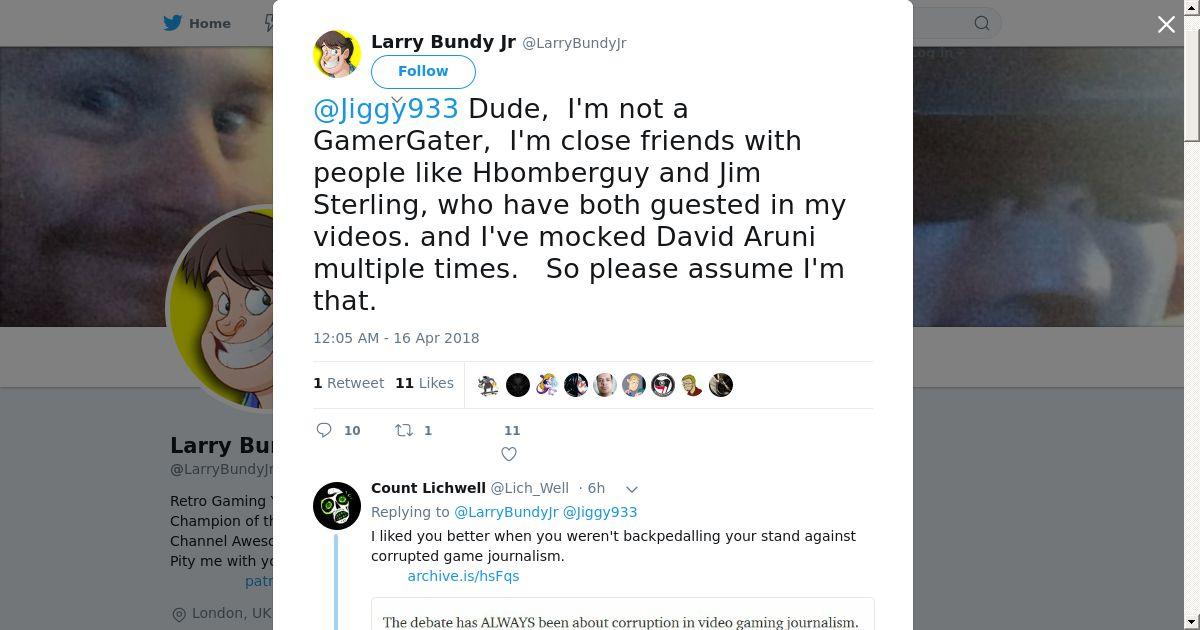1200x630 pixels.
Task: Open the @Jiggy933 mention in the tweet
Action: [x=386, y=109]
